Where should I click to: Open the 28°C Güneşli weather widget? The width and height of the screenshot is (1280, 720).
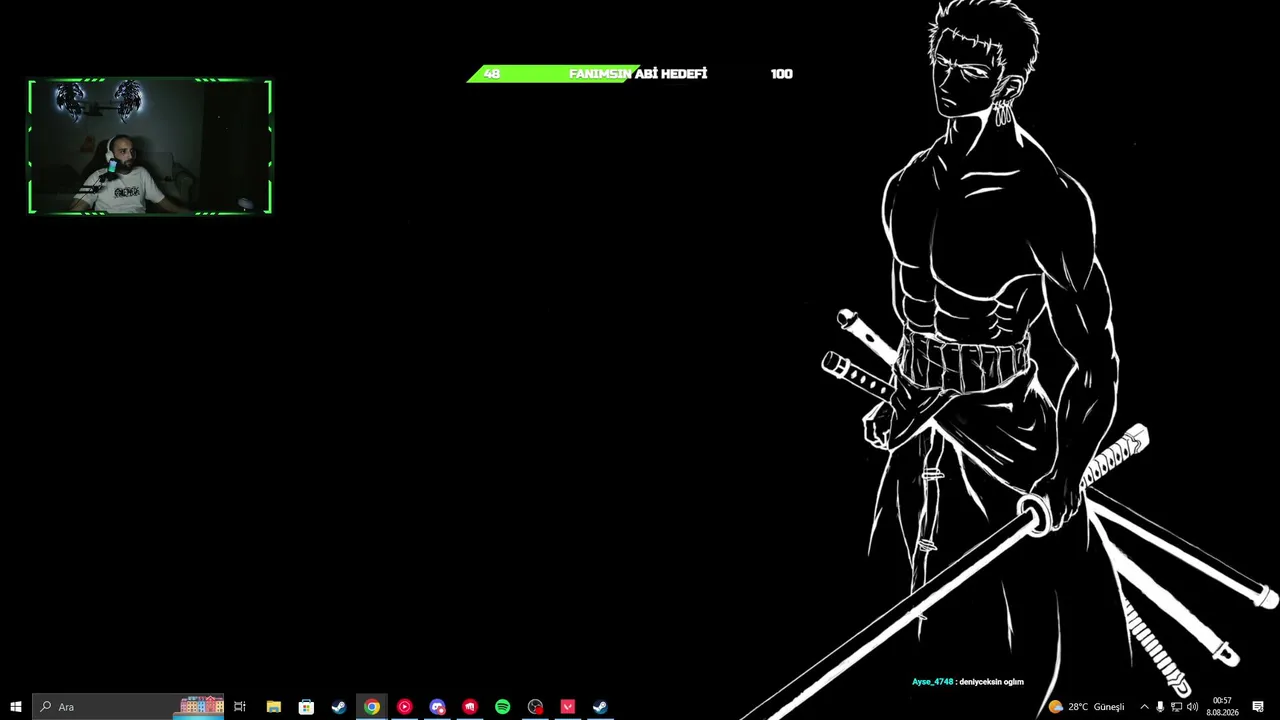(x=1087, y=707)
